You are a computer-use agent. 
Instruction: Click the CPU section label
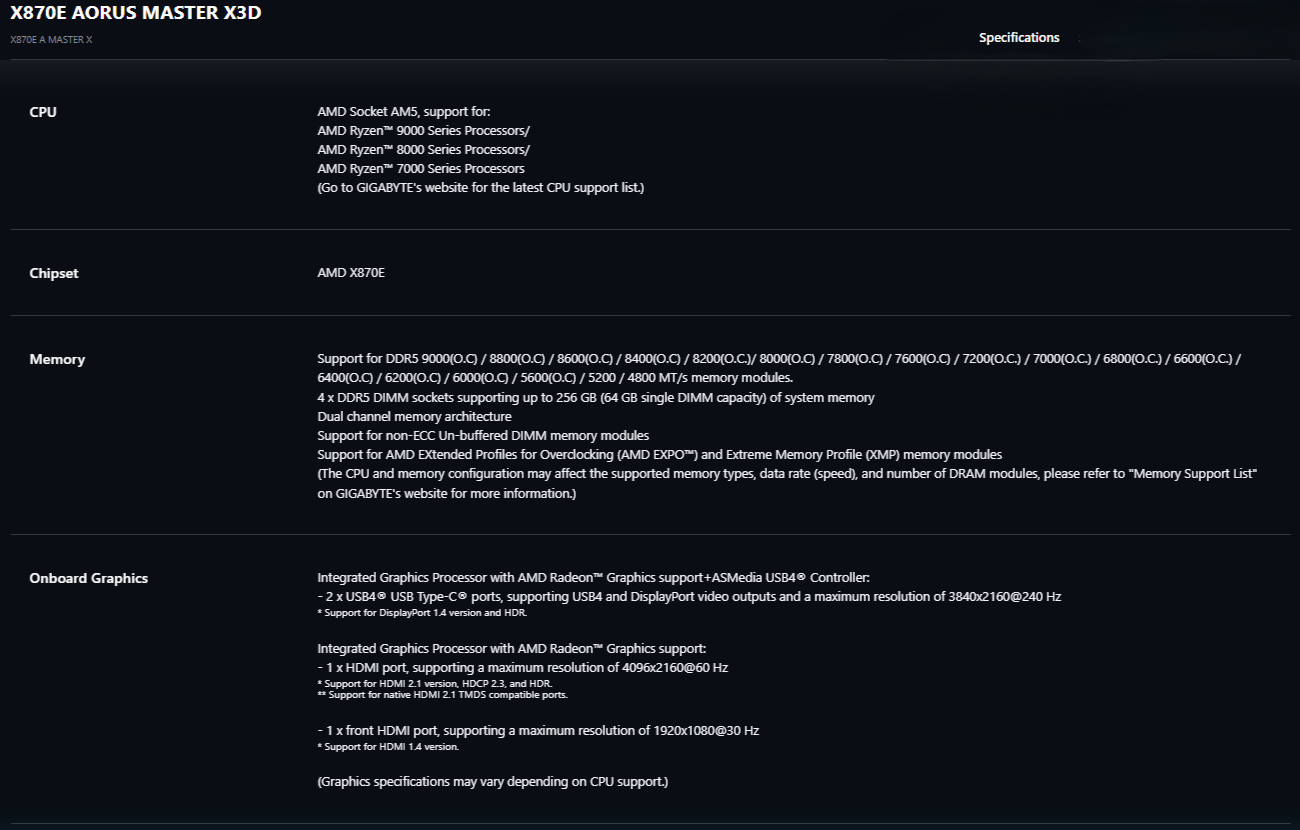pyautogui.click(x=43, y=112)
